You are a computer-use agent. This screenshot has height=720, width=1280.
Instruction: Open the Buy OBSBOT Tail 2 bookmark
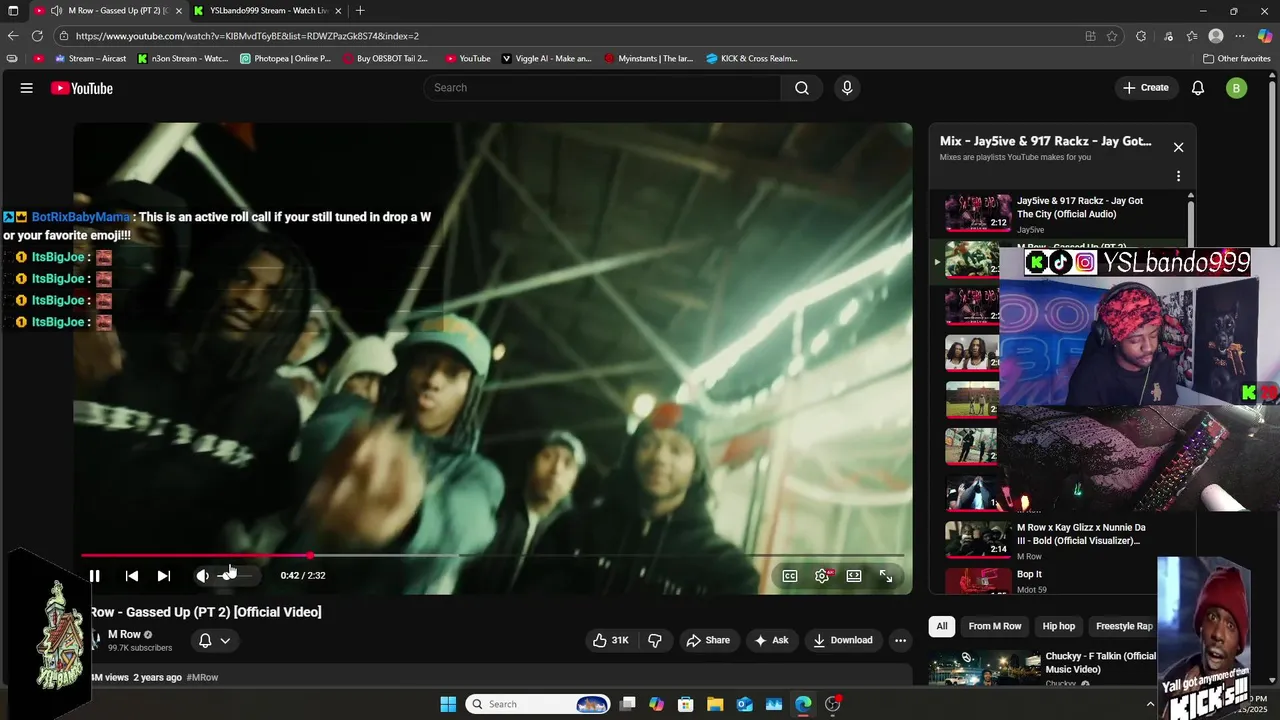pyautogui.click(x=385, y=58)
